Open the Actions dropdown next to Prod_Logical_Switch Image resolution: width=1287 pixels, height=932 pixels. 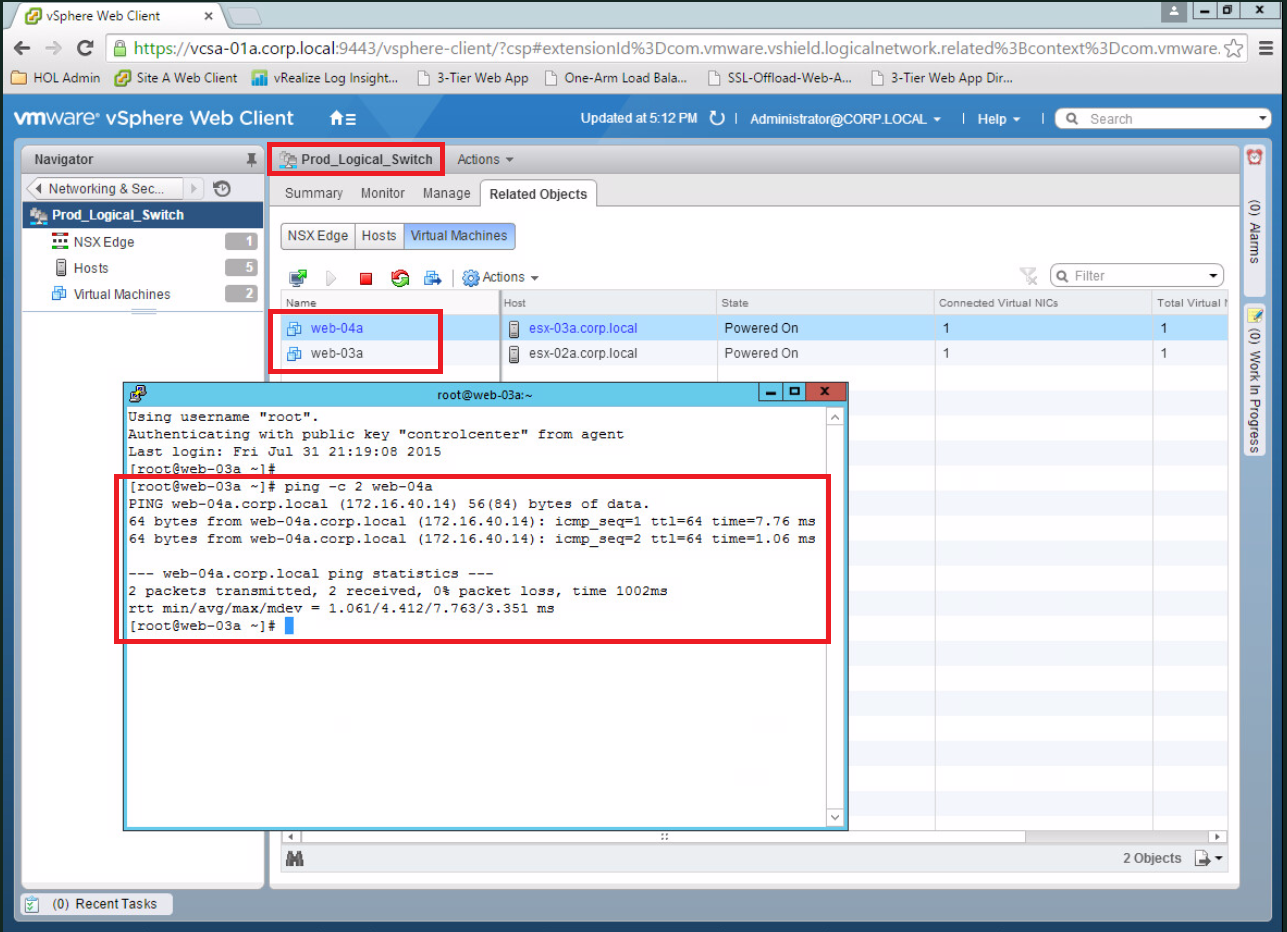(x=485, y=159)
